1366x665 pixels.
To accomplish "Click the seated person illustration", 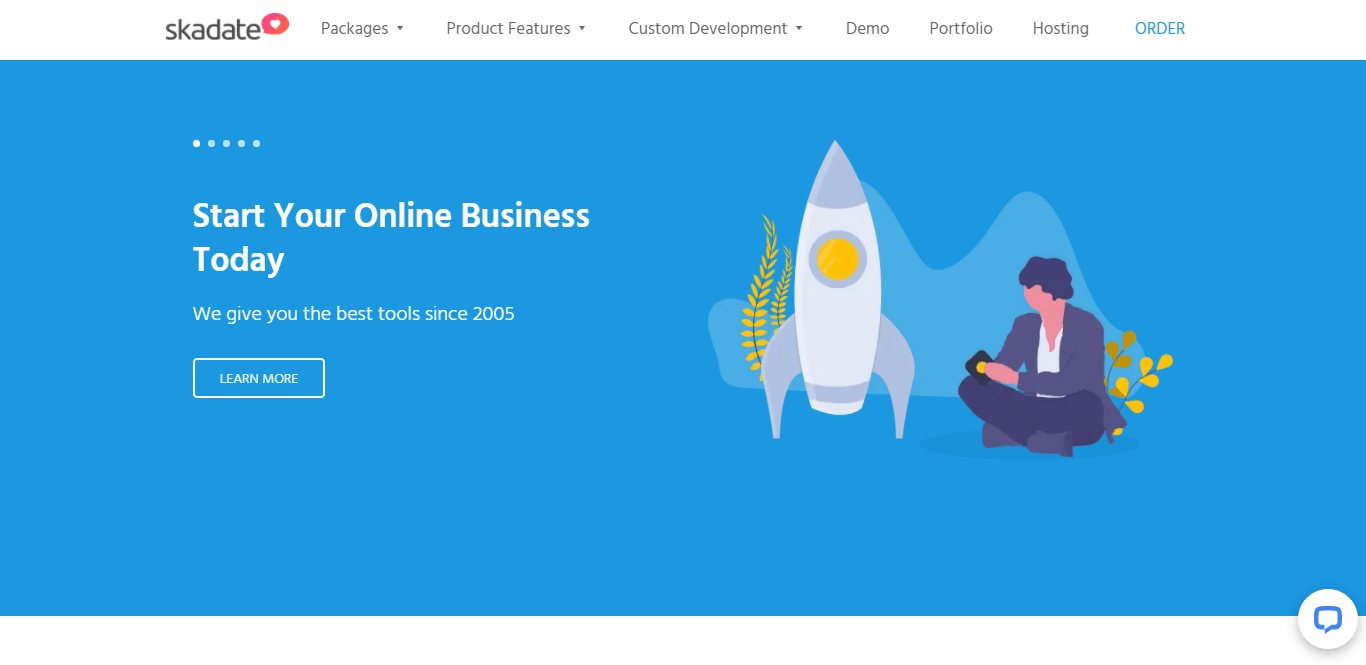I will pos(1040,357).
